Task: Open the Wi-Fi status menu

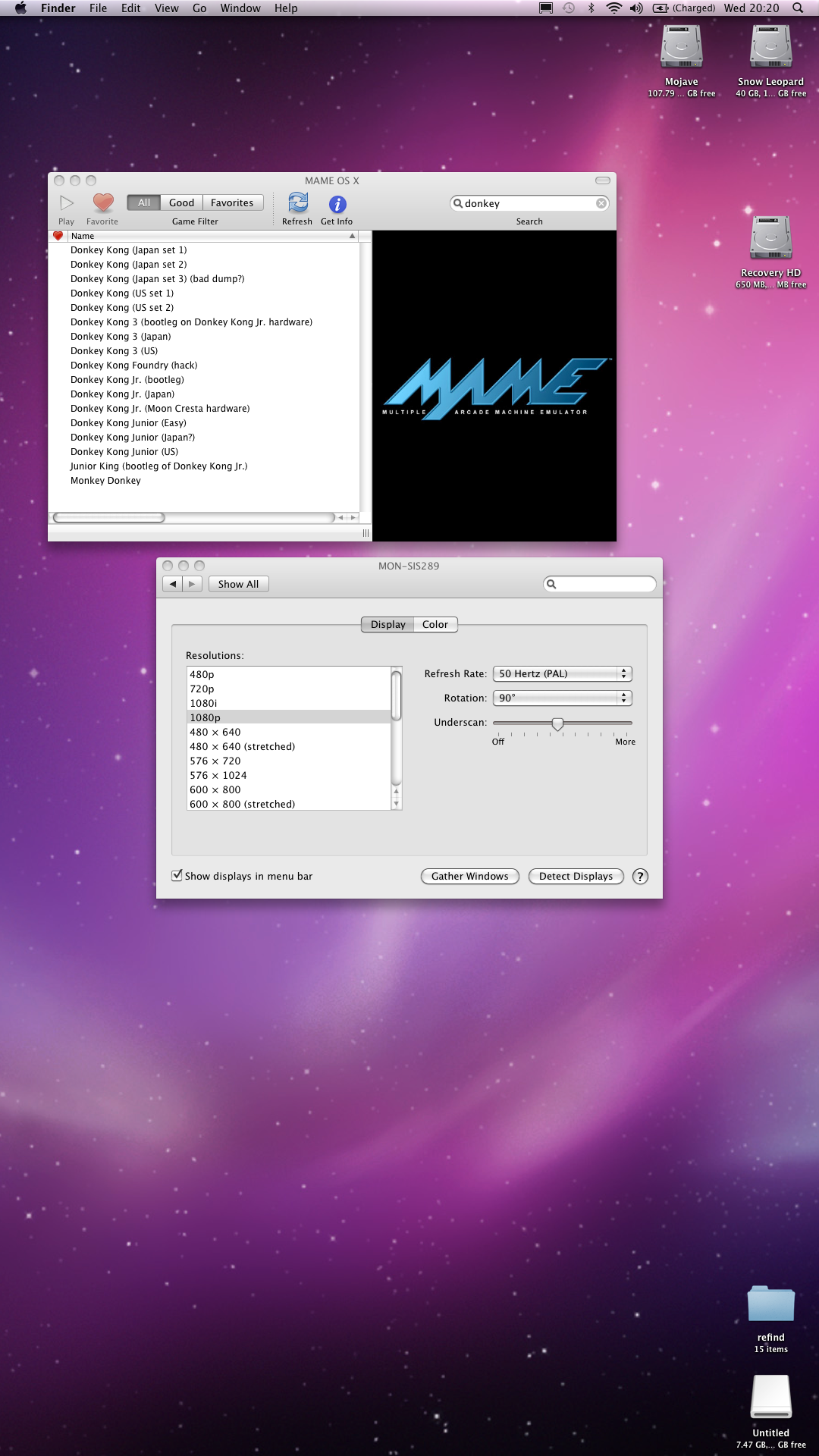Action: [613, 8]
